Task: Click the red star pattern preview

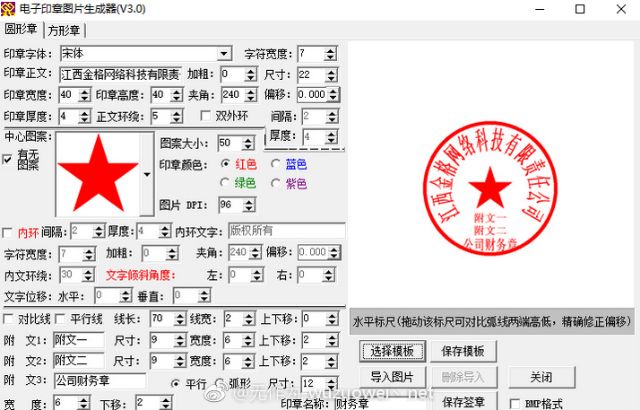Action: click(x=98, y=174)
